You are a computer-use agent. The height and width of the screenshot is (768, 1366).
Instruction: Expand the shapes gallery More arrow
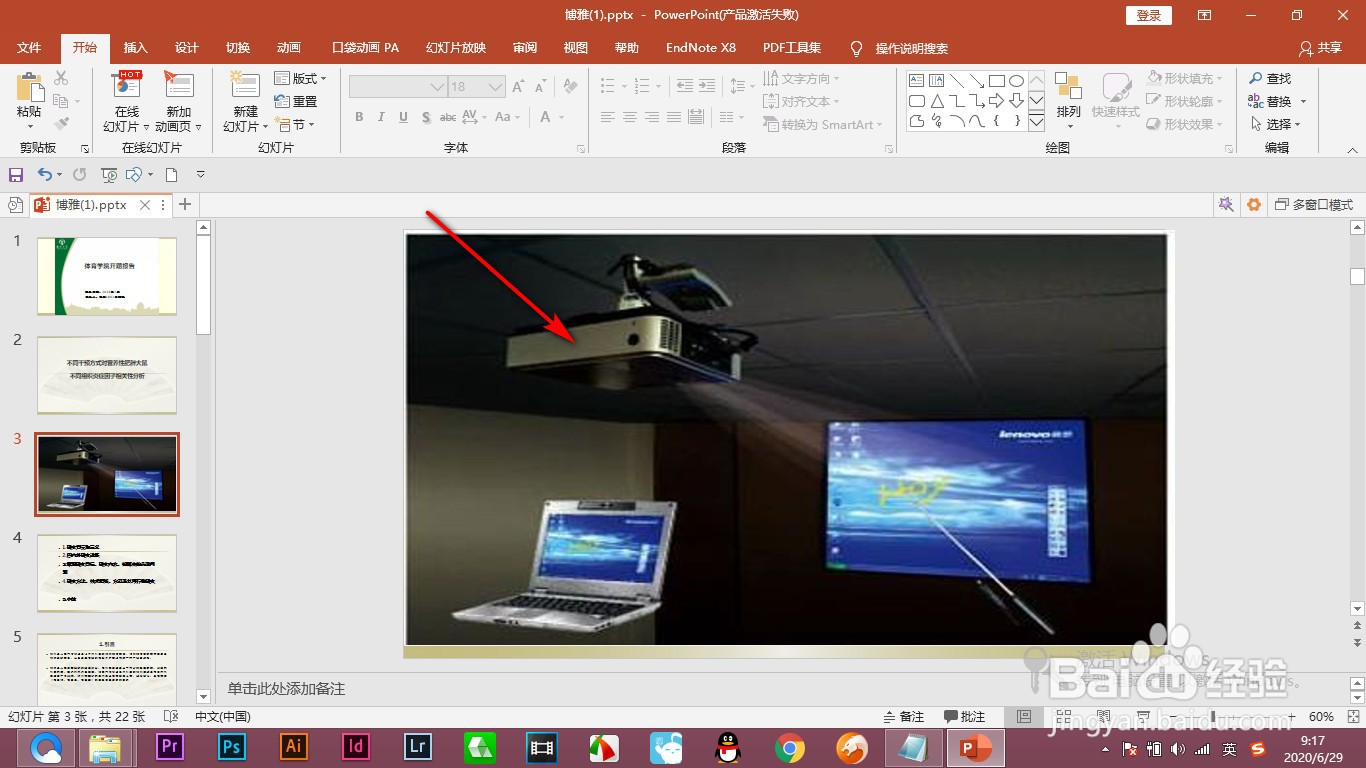1036,122
